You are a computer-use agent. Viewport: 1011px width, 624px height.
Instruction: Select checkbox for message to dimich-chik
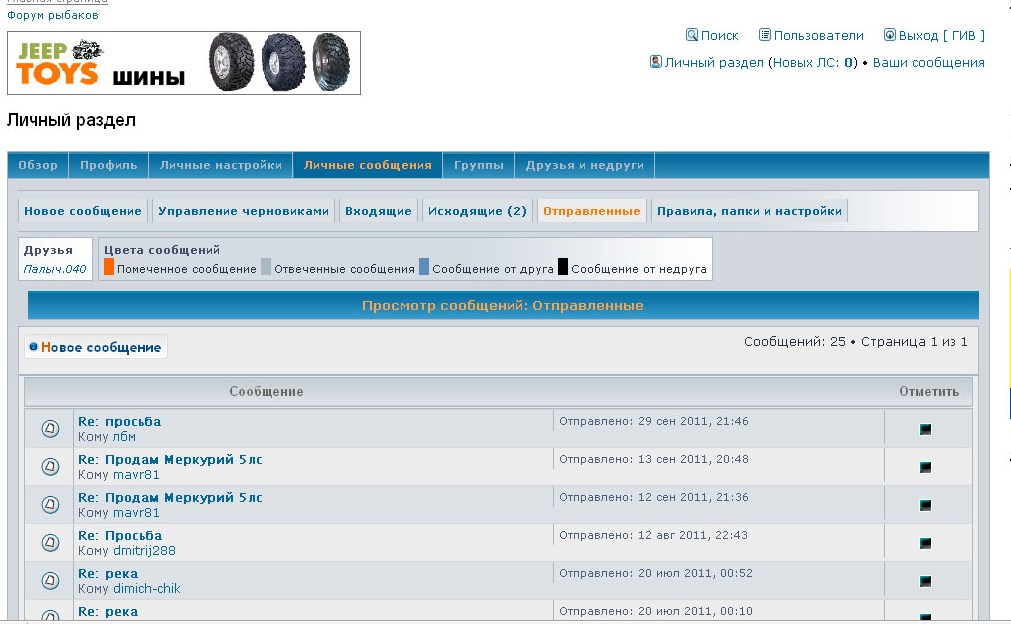click(926, 581)
